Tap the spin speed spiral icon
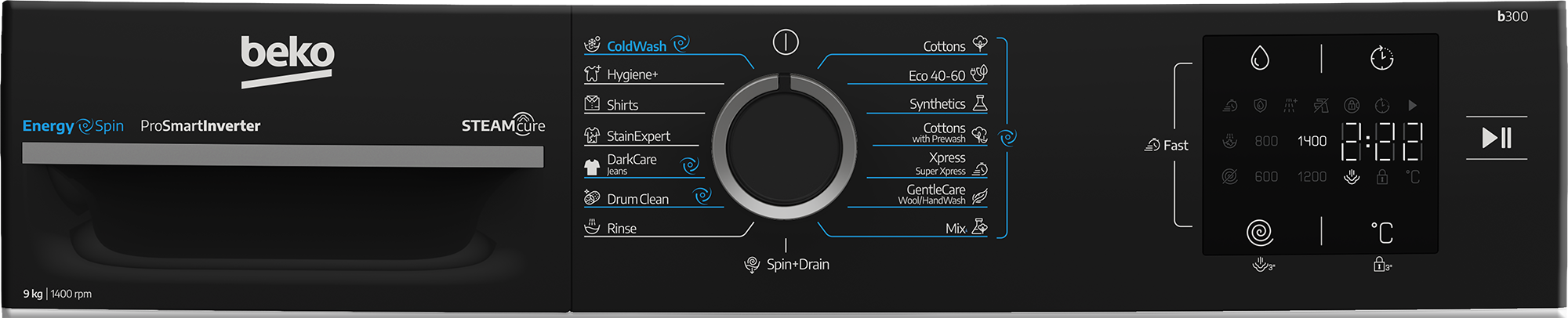Screen dimensions: 1568x318 [x=1260, y=232]
